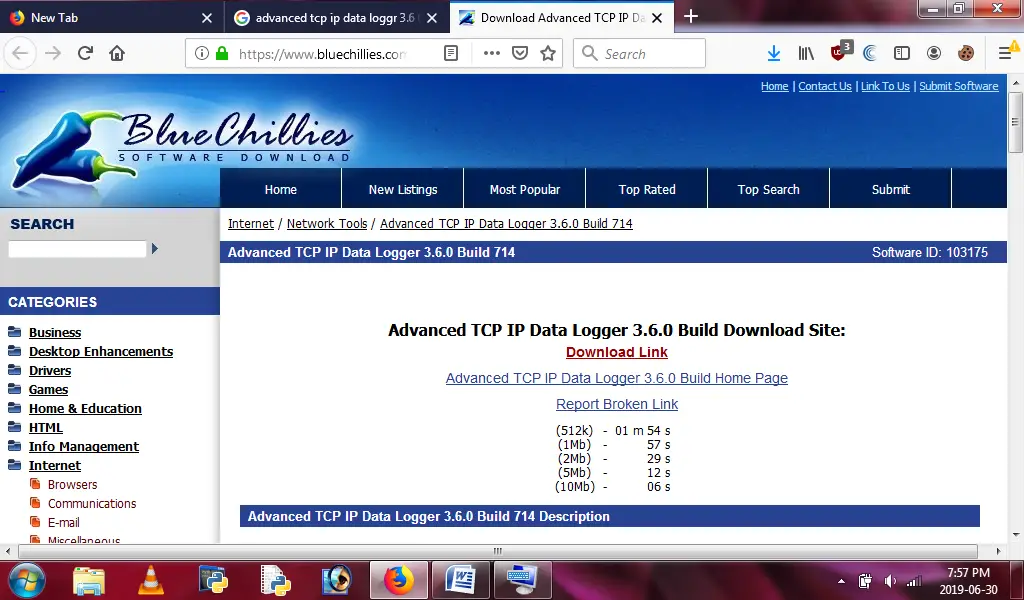Open the Home & Education category
The image size is (1024, 600).
pos(85,408)
